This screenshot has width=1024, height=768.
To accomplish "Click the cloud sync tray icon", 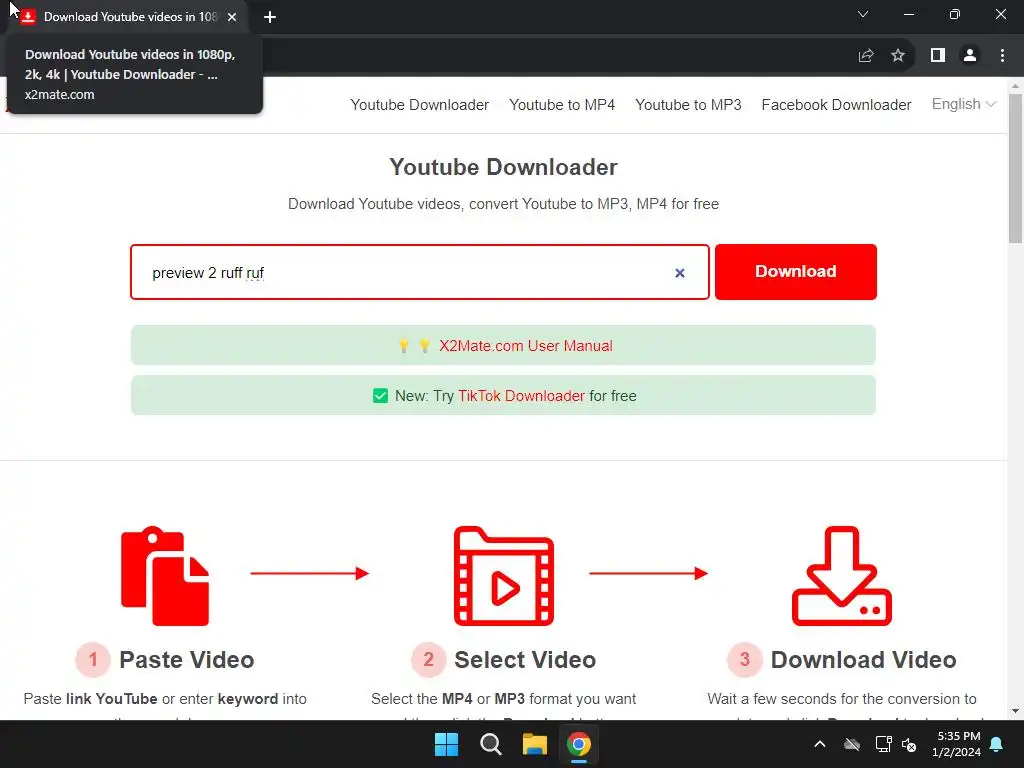I will pos(852,744).
